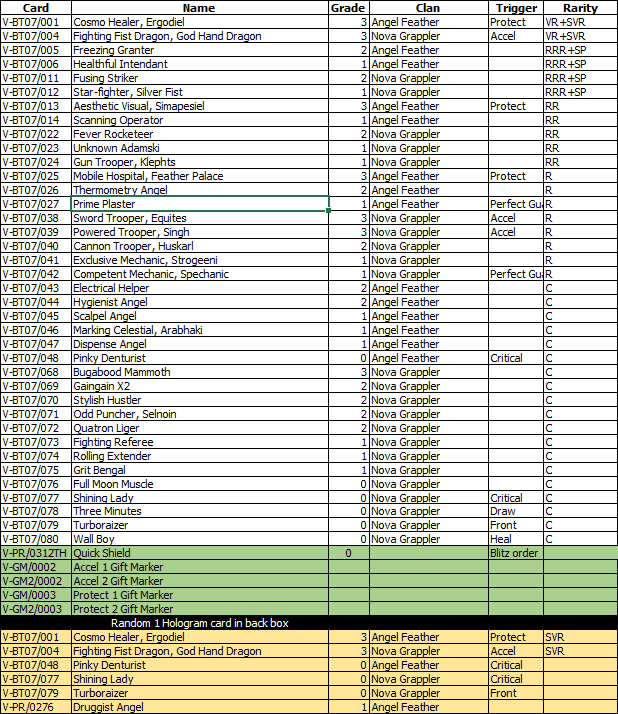Click the 'Electrical Helper' cell
The height and width of the screenshot is (714, 618).
[x=200, y=288]
